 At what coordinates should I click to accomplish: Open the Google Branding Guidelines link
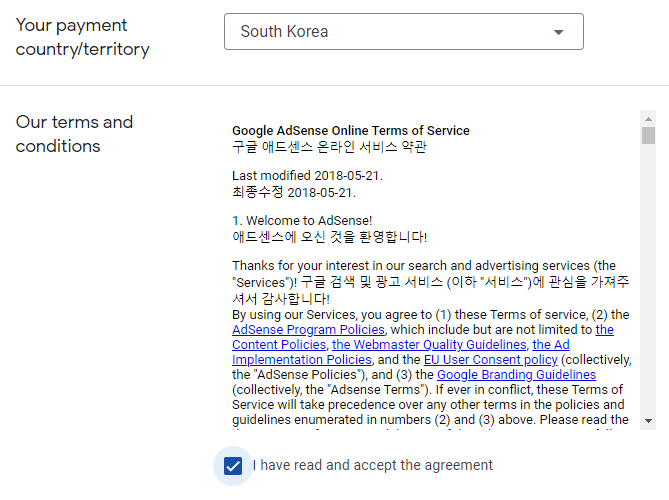517,375
